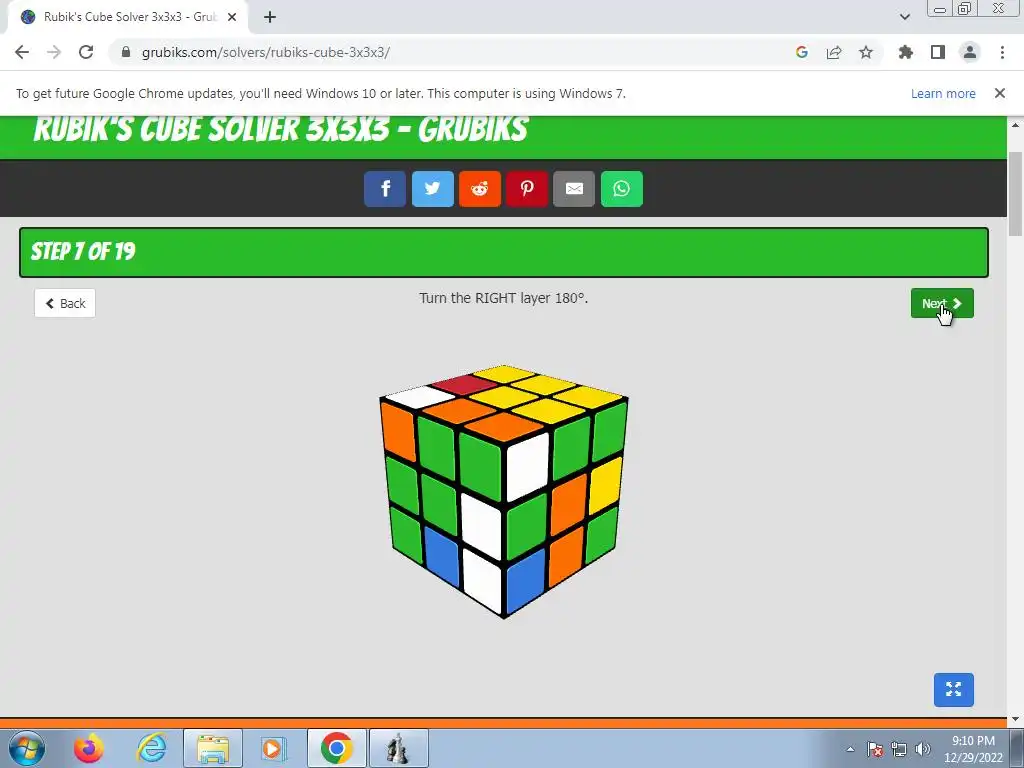The image size is (1024, 768).
Task: Dismiss the Chrome update notice
Action: [1000, 93]
